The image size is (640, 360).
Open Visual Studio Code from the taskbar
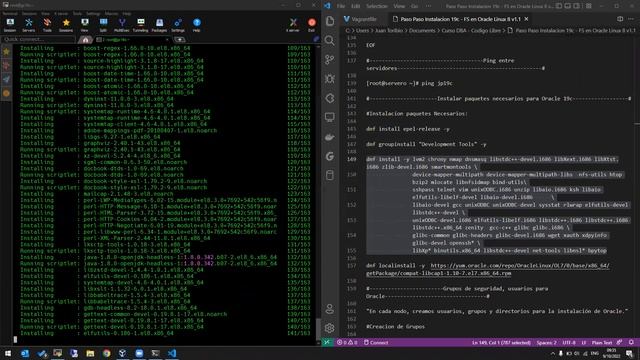pyautogui.click(x=172, y=353)
